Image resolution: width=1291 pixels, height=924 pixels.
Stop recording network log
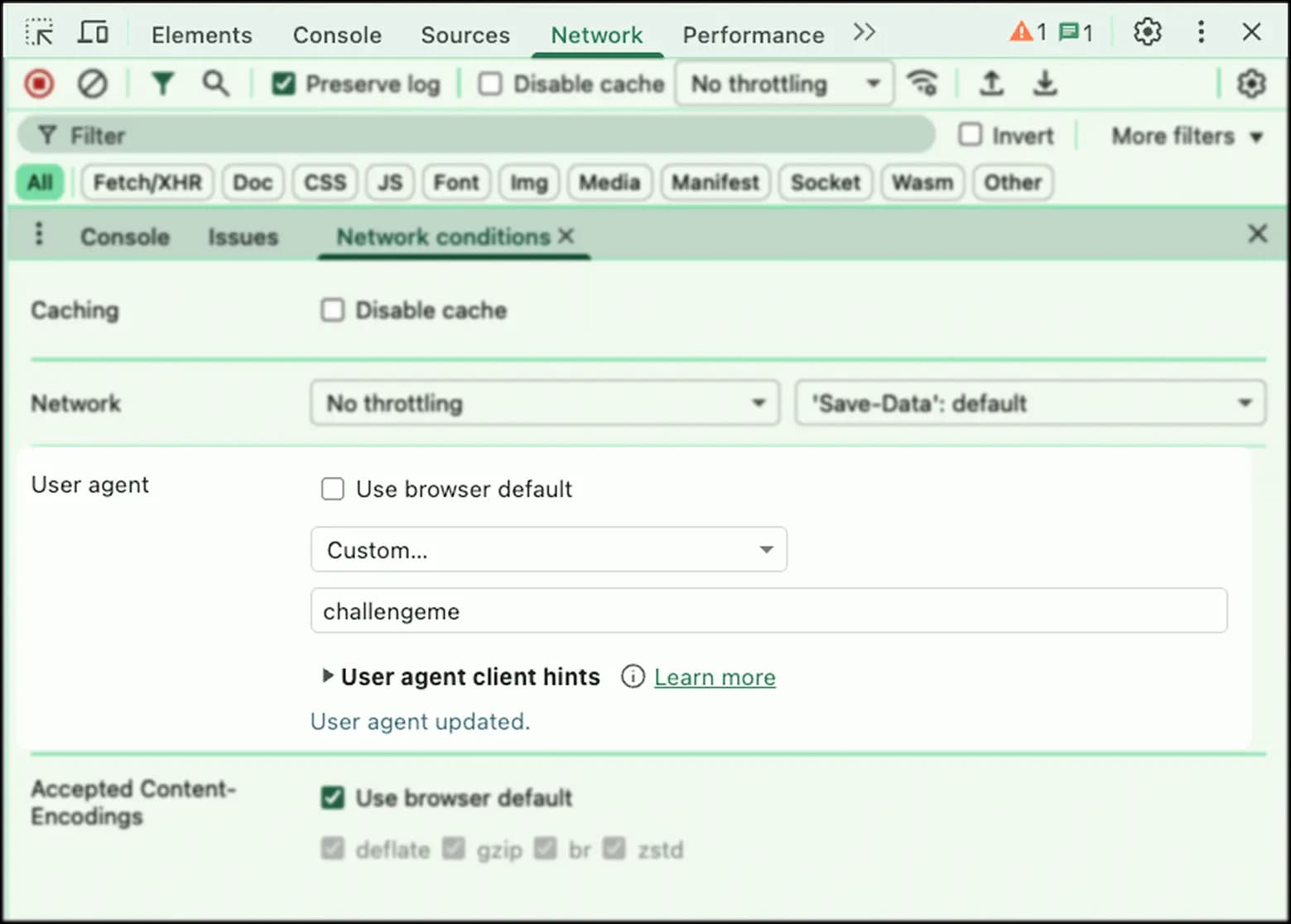[x=39, y=84]
